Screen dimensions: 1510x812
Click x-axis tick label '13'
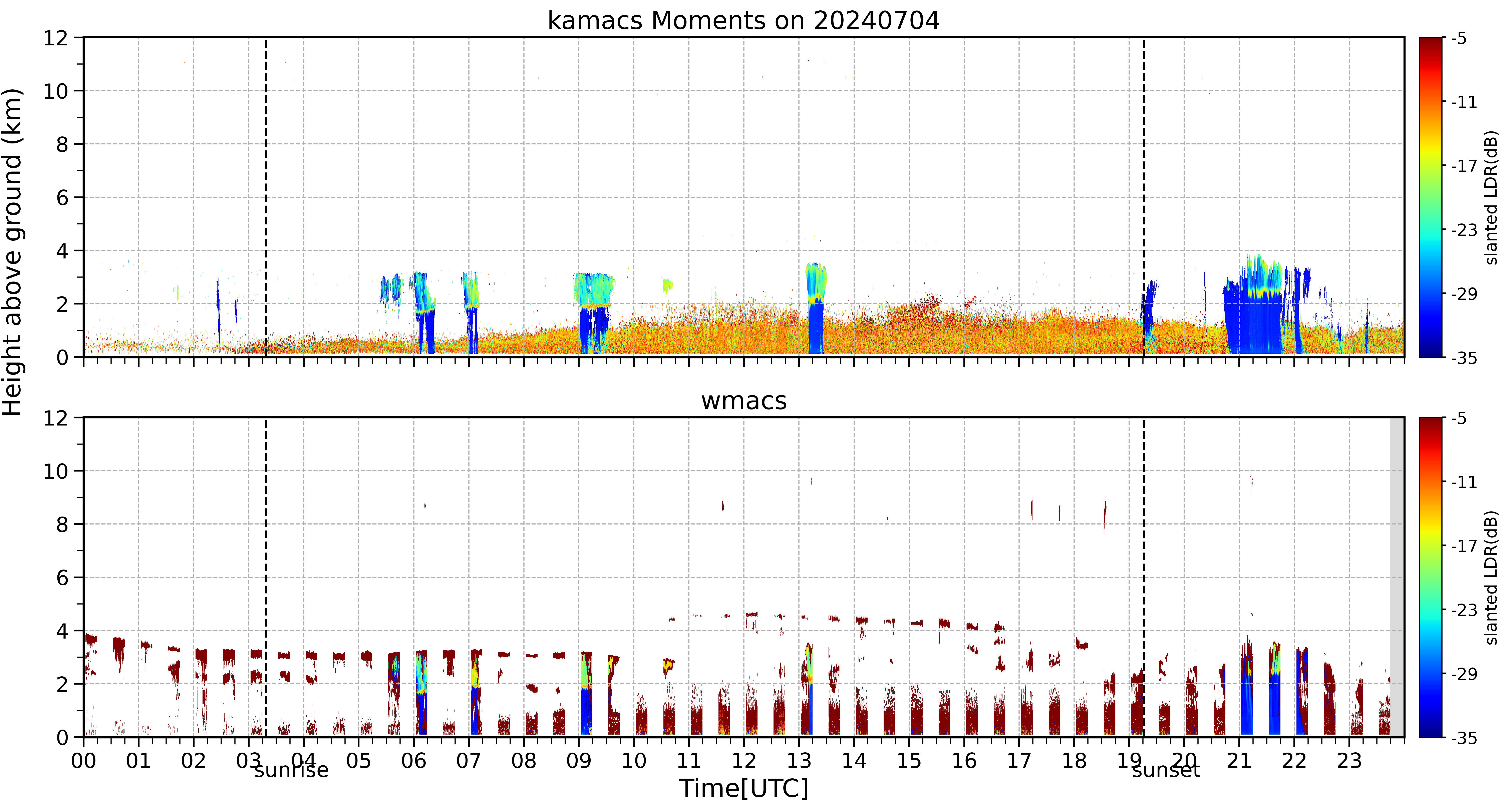[799, 761]
